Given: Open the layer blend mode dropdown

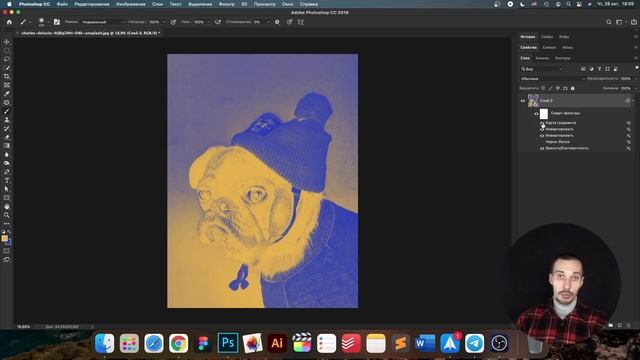Looking at the screenshot, I should (x=553, y=78).
